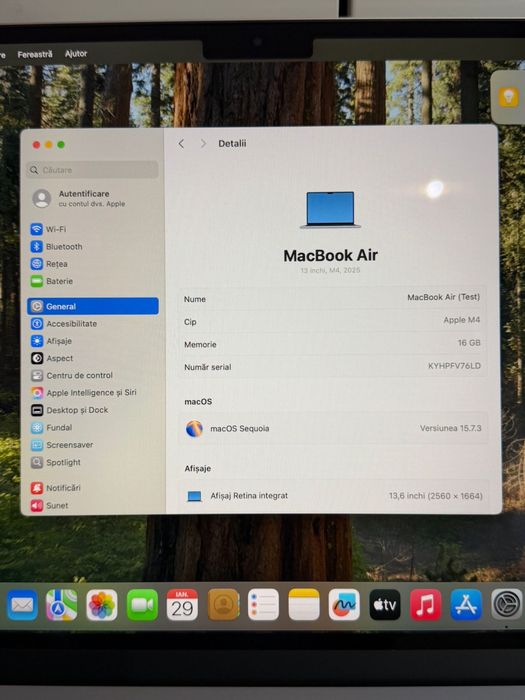Click Versiunea 15.7.3 text
The width and height of the screenshot is (525, 700).
coord(450,428)
